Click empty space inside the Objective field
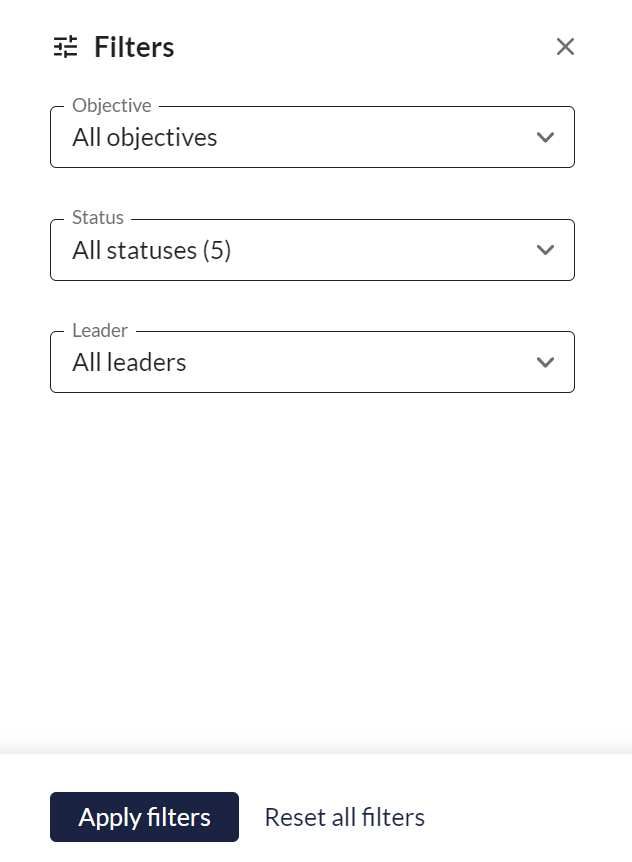This screenshot has width=632, height=862. (374, 137)
